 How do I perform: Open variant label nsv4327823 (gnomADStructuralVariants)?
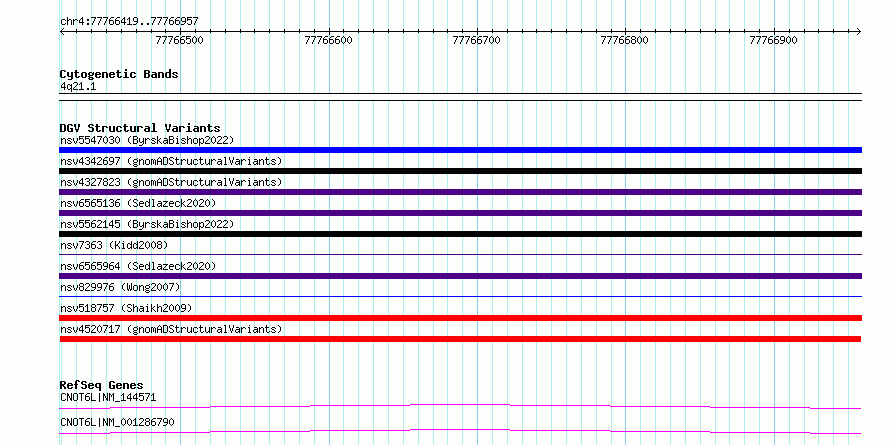171,182
